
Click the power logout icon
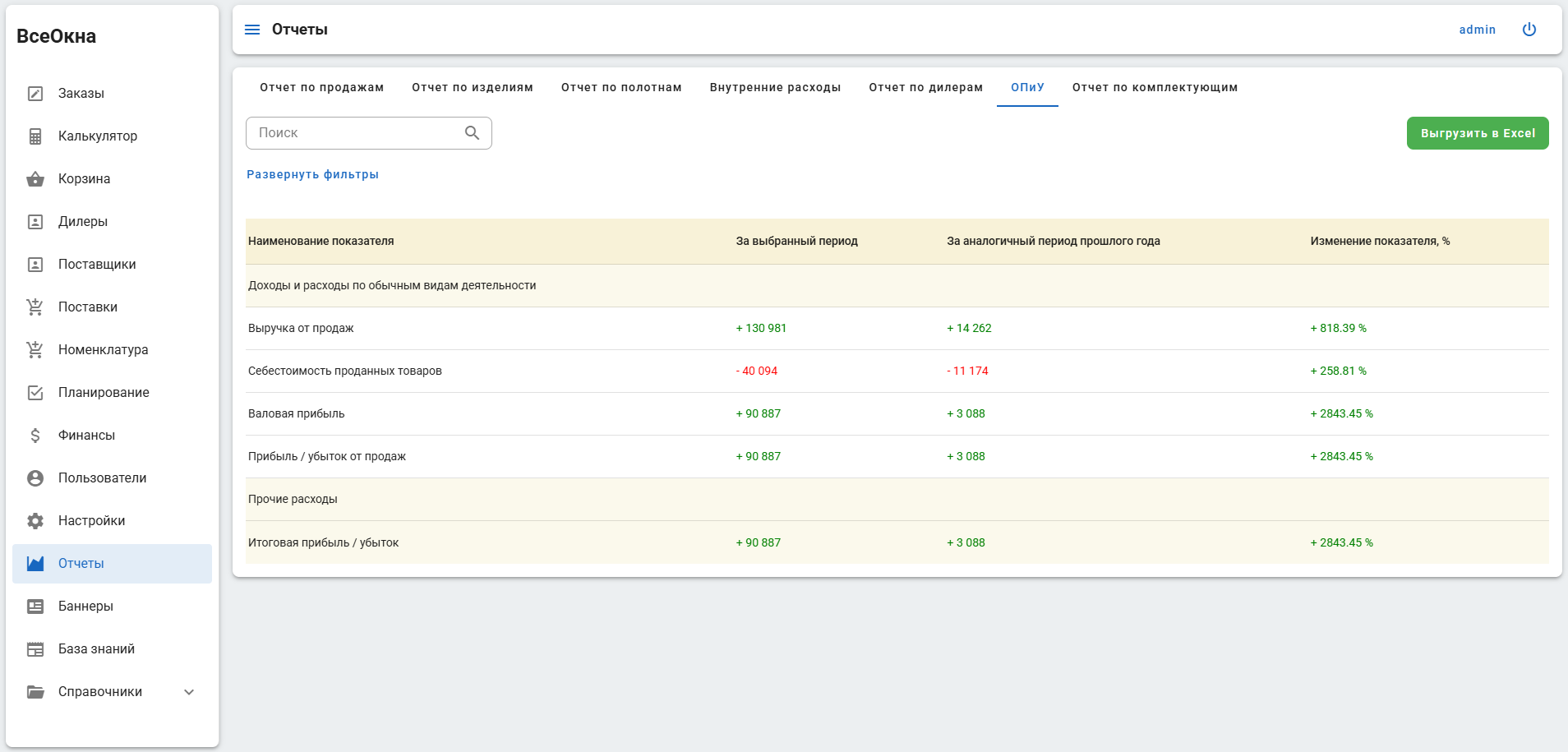(x=1529, y=30)
